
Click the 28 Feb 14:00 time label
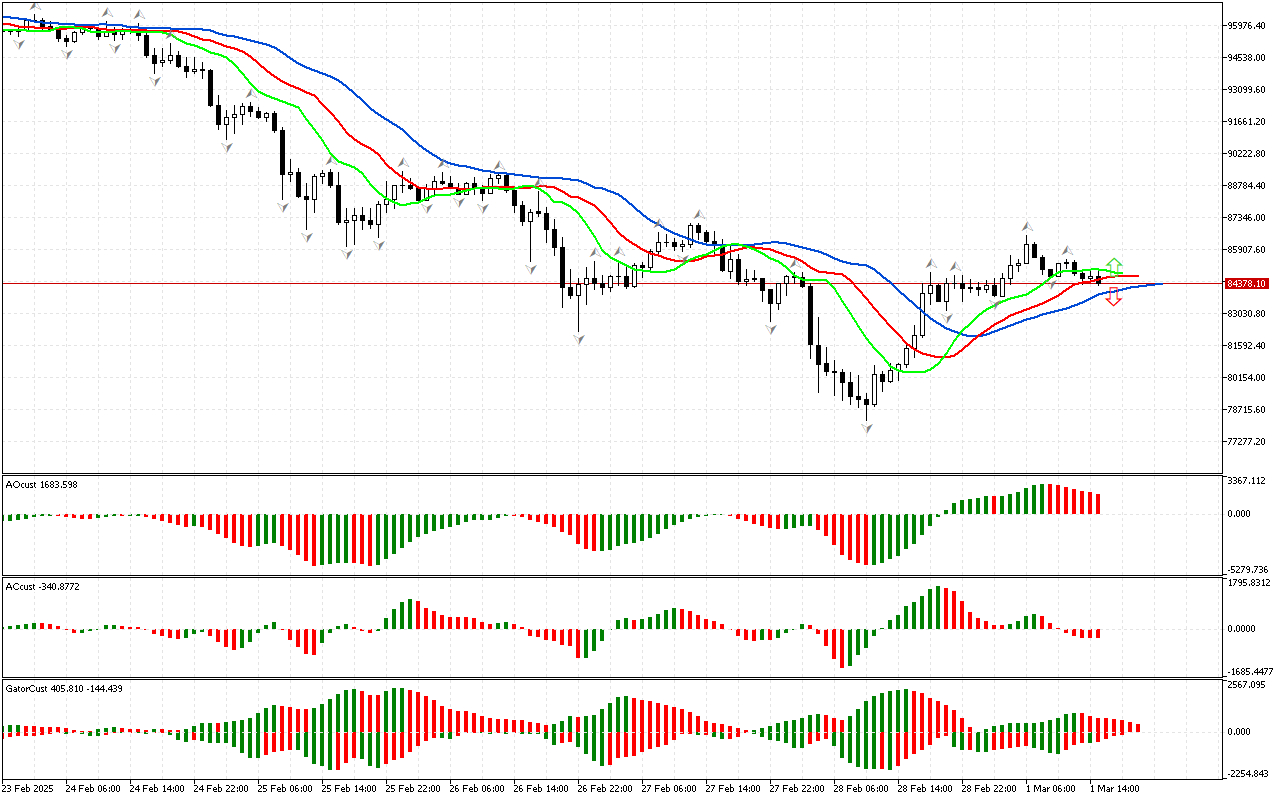925,789
